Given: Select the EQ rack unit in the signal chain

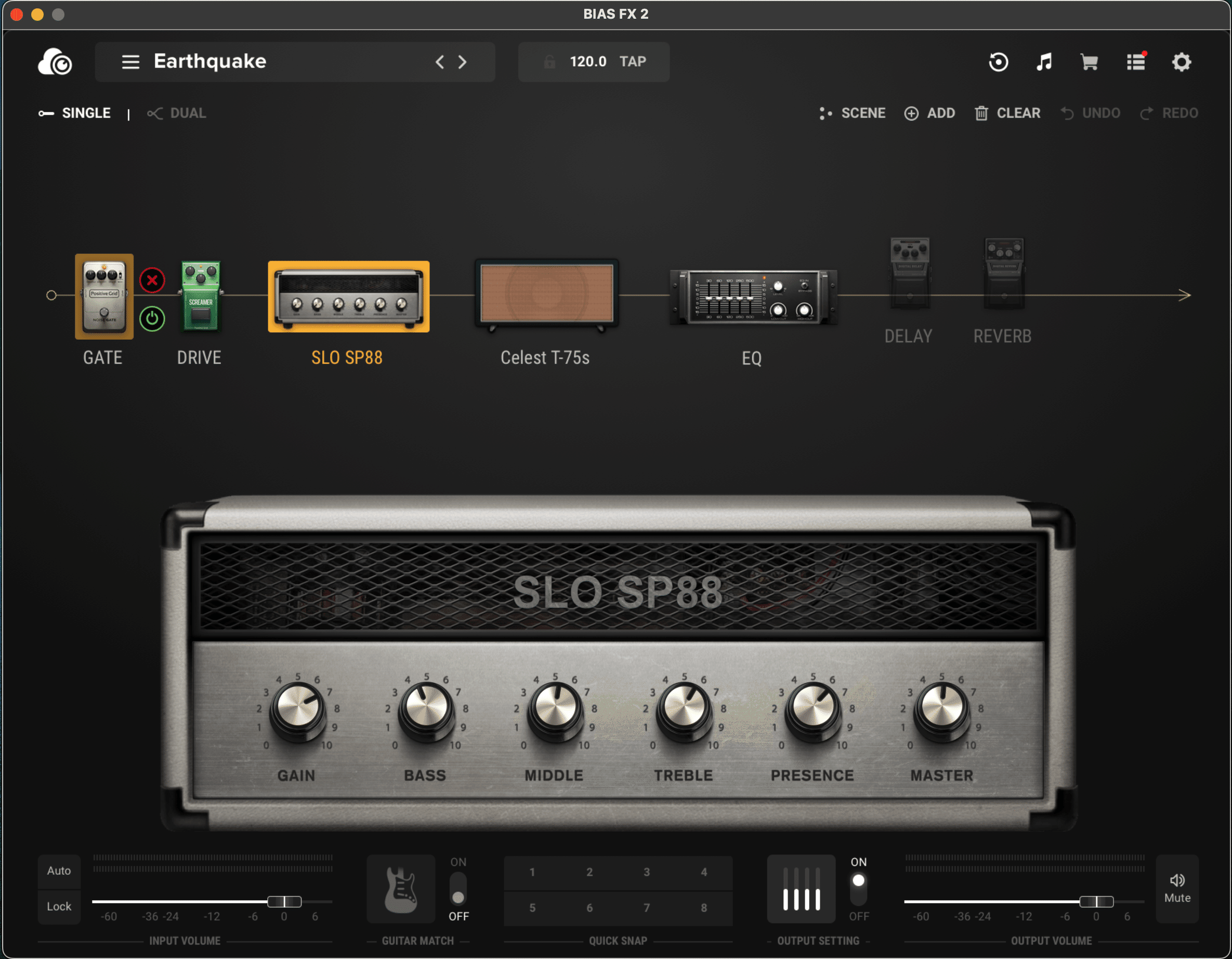Looking at the screenshot, I should 753,296.
